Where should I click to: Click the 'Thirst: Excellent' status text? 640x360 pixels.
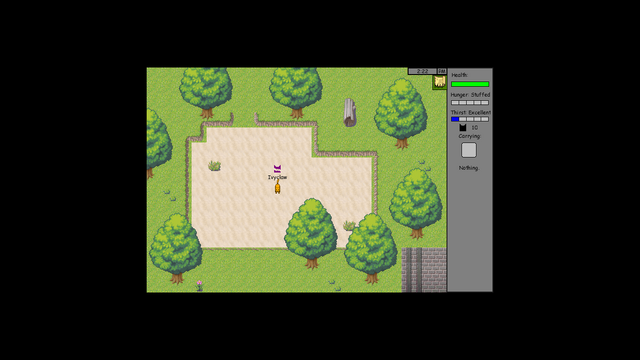(x=471, y=112)
